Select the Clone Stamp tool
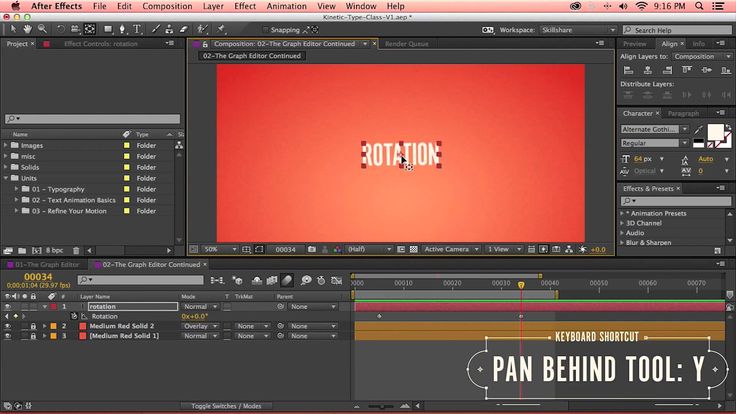This screenshot has height=414, width=736. [169, 29]
